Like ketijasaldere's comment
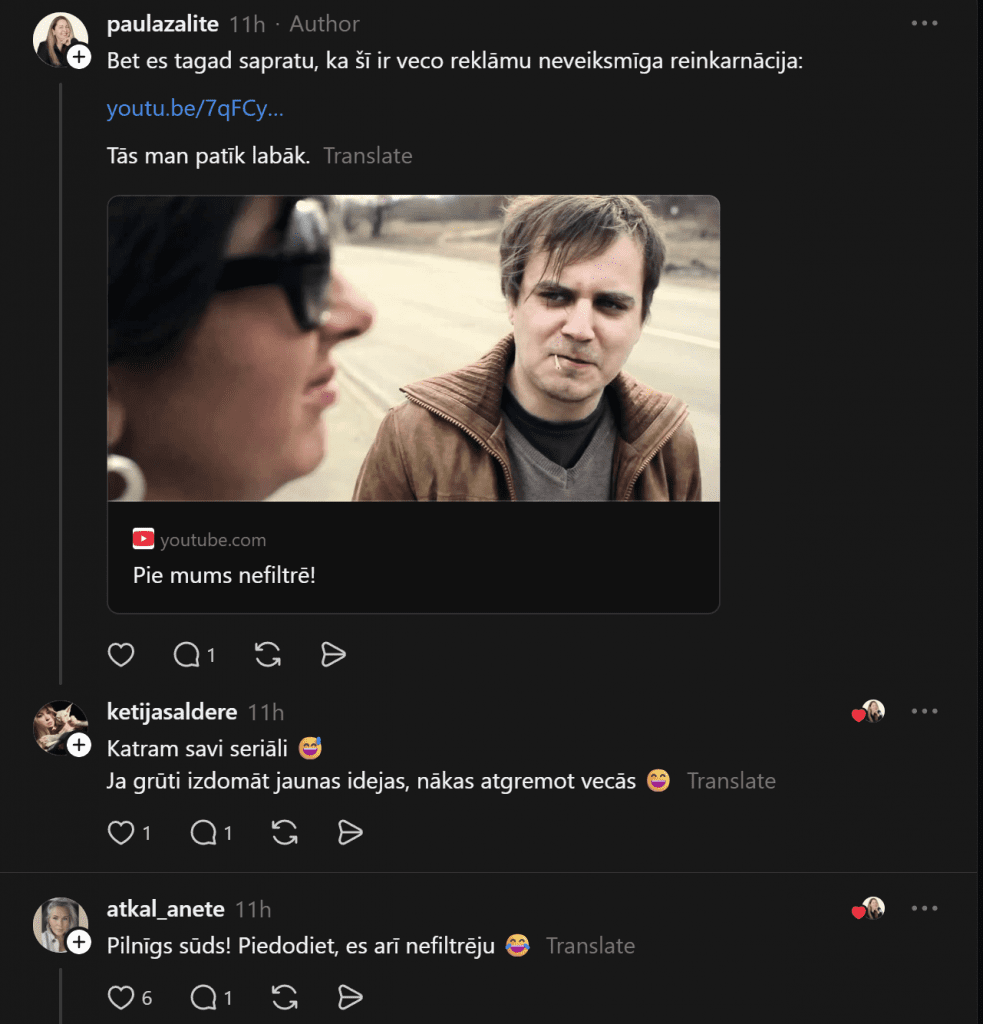Viewport: 983px width, 1024px height. pos(121,833)
